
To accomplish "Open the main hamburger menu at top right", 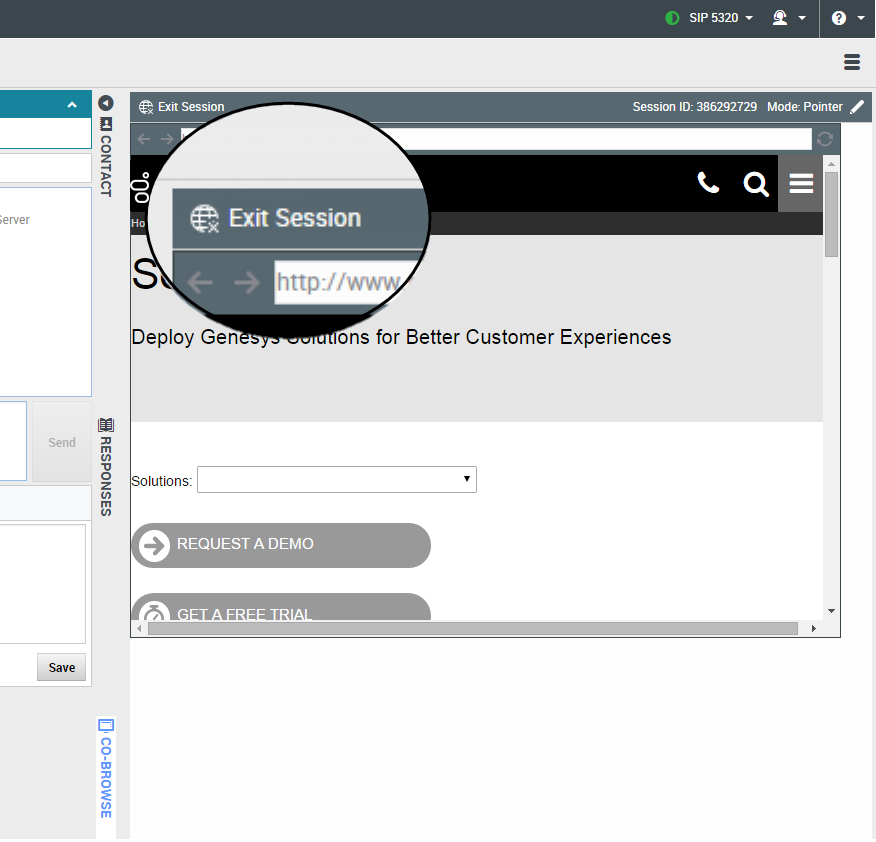I will coord(852,62).
